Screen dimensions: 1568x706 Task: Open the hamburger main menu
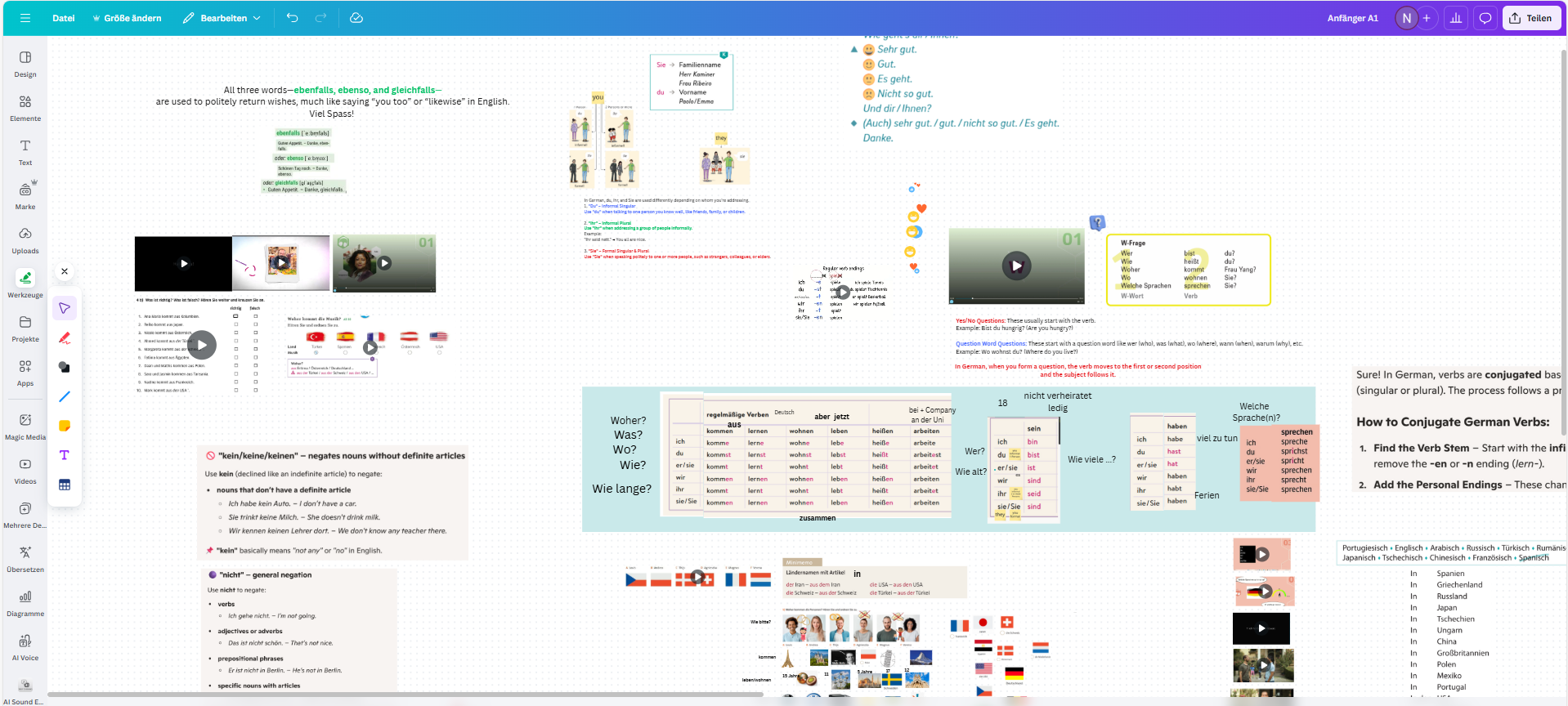[25, 18]
